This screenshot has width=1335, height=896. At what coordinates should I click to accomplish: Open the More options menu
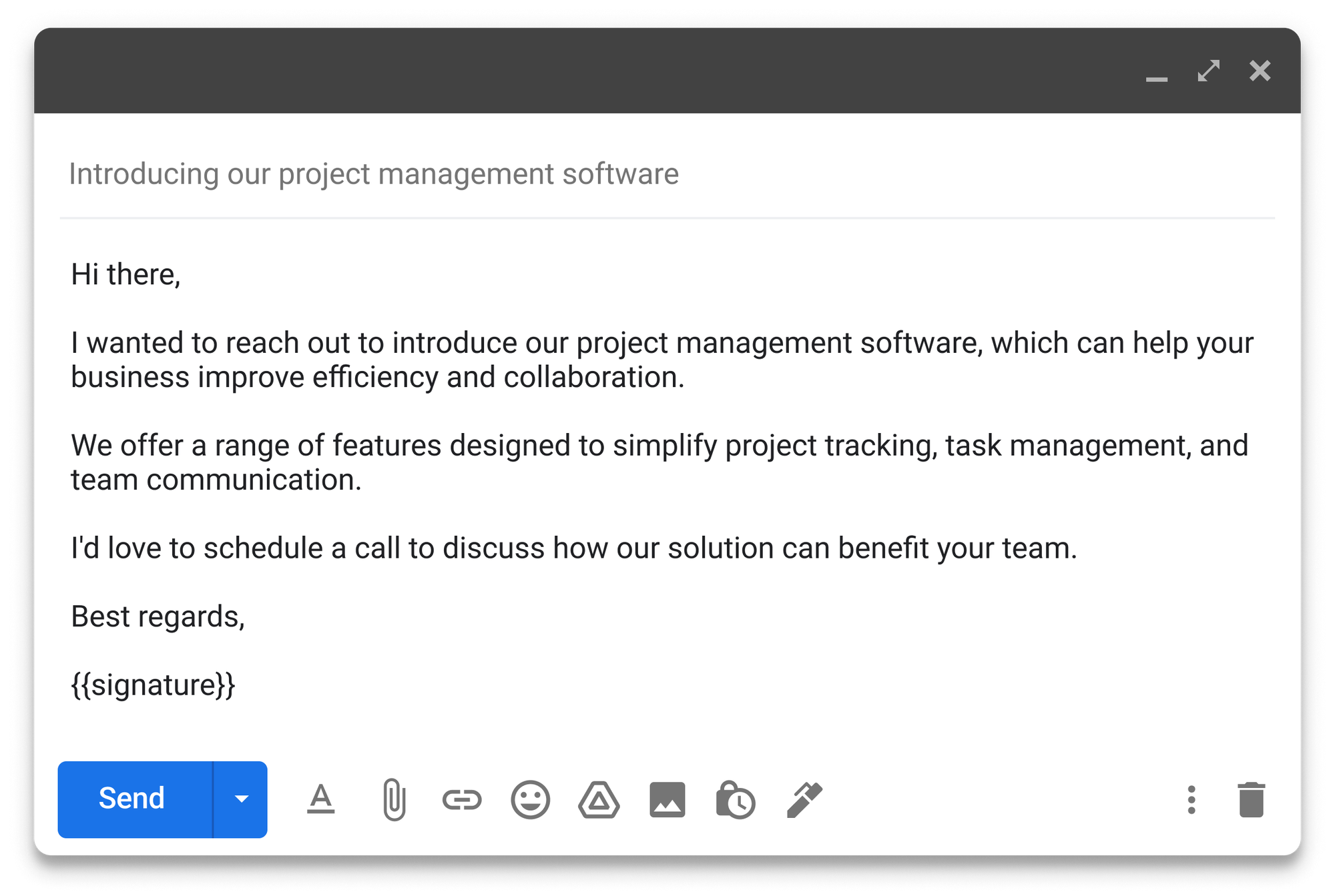click(x=1191, y=799)
